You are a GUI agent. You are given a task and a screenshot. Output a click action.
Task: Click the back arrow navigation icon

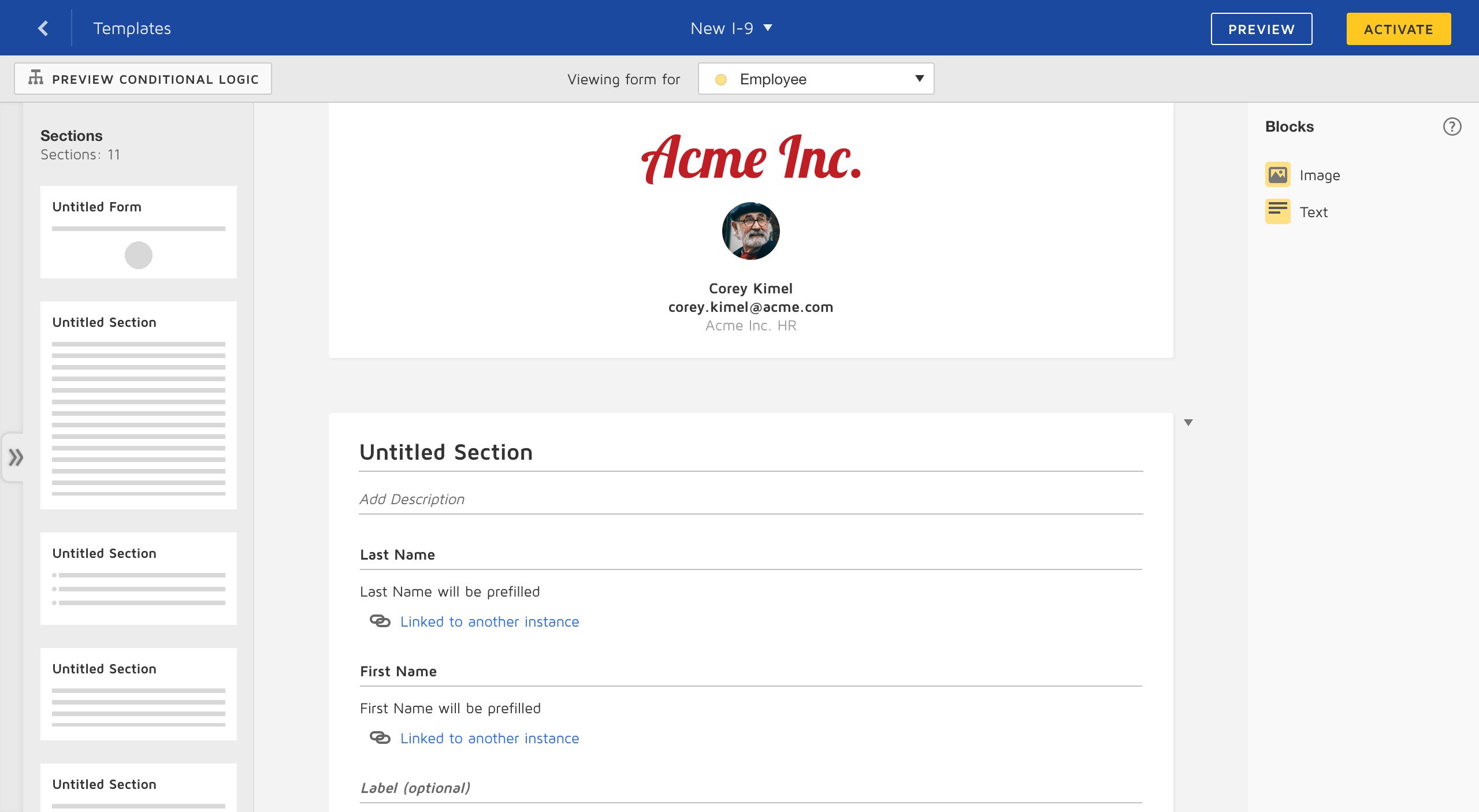[42, 27]
